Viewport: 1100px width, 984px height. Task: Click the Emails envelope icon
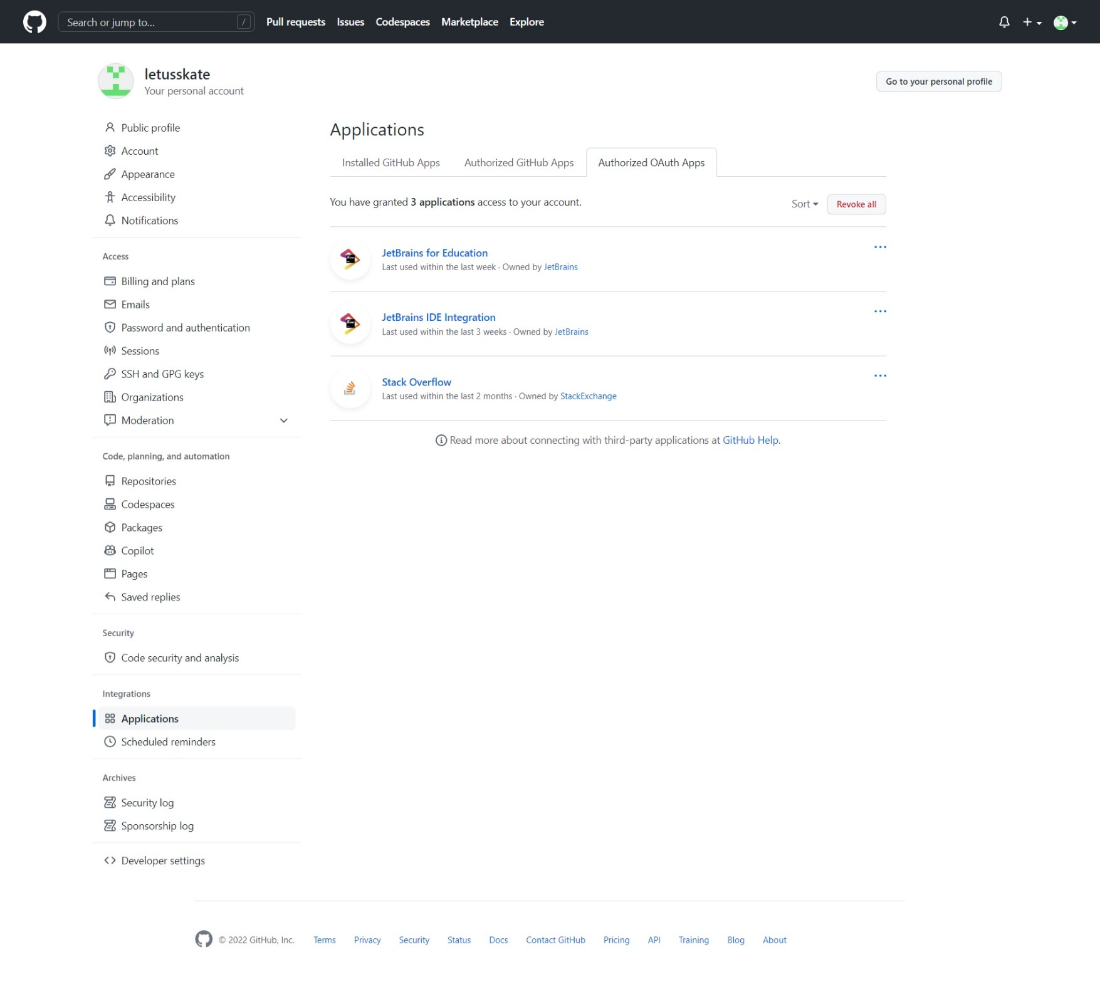point(109,304)
